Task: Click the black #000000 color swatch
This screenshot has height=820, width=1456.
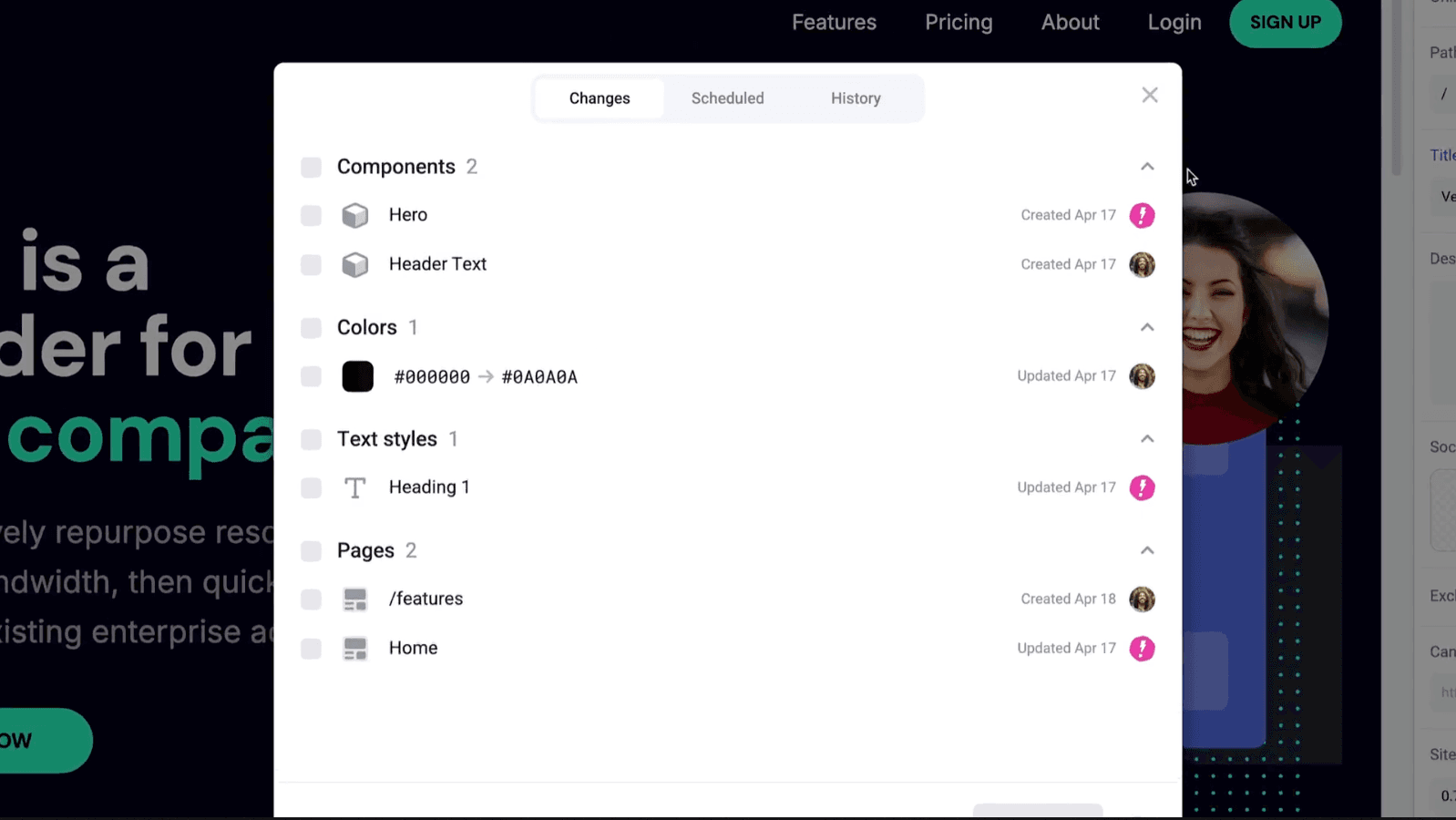Action: 357,376
